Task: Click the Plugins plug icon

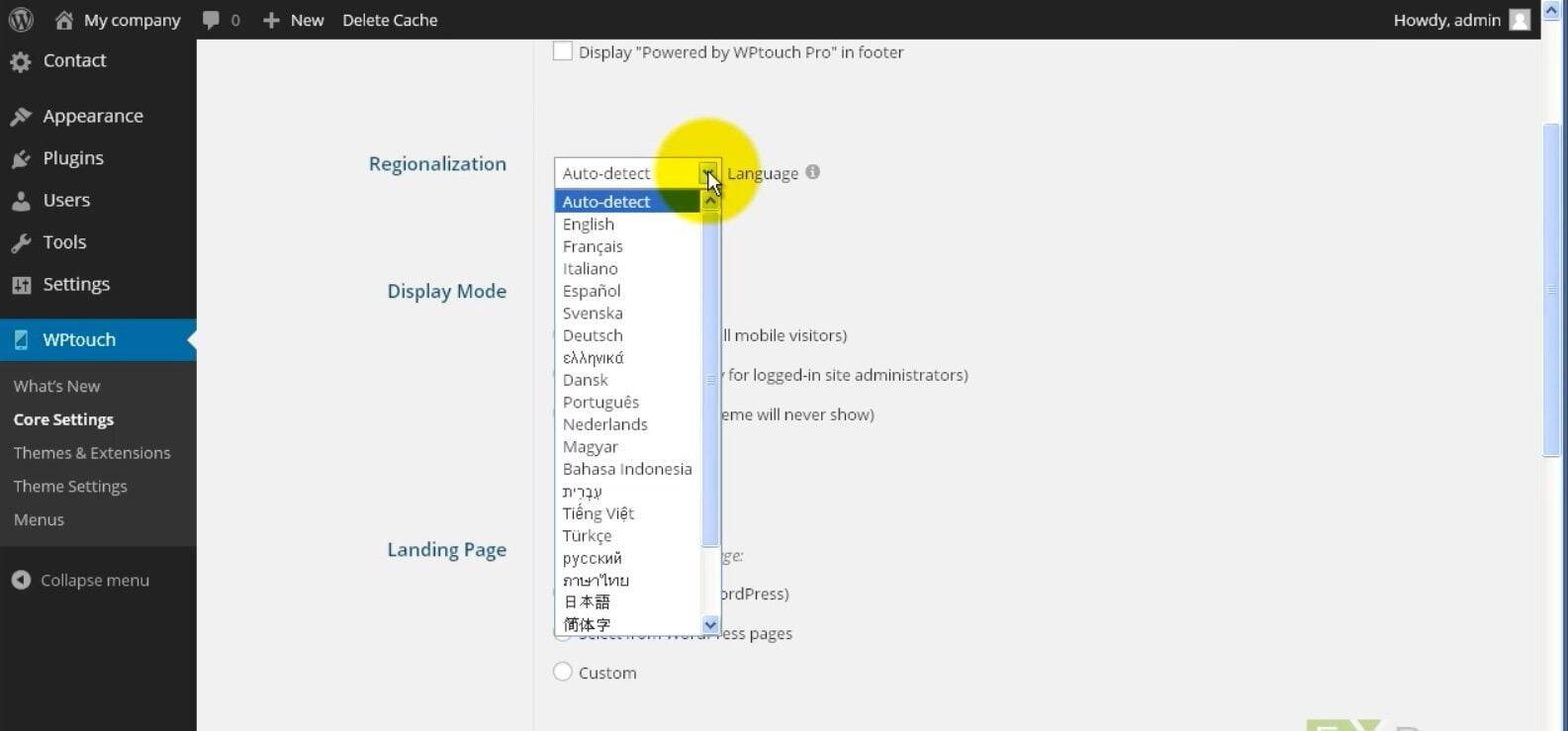Action: pyautogui.click(x=21, y=159)
